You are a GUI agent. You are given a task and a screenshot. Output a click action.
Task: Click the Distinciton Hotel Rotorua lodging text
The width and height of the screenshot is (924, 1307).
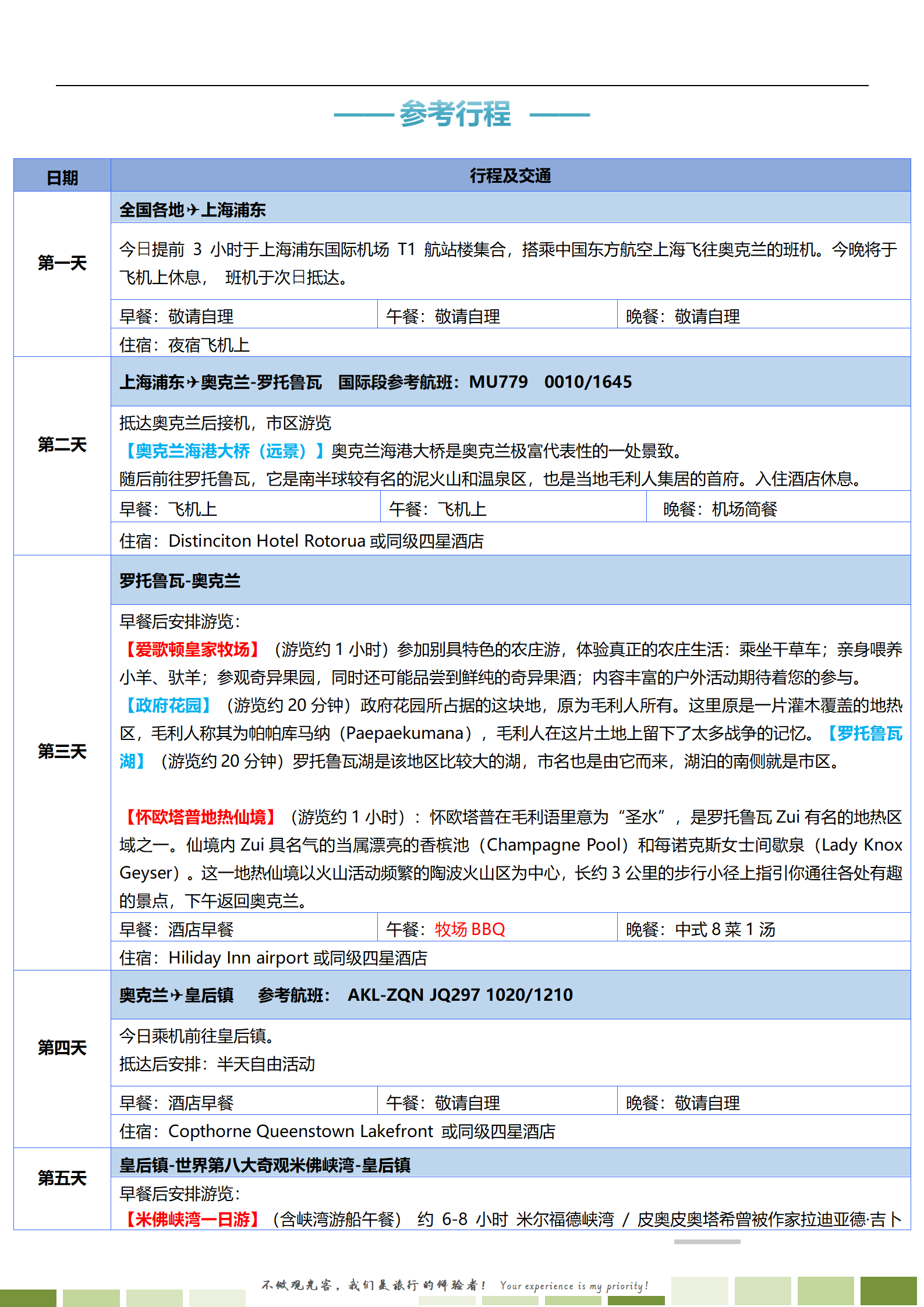(x=267, y=541)
